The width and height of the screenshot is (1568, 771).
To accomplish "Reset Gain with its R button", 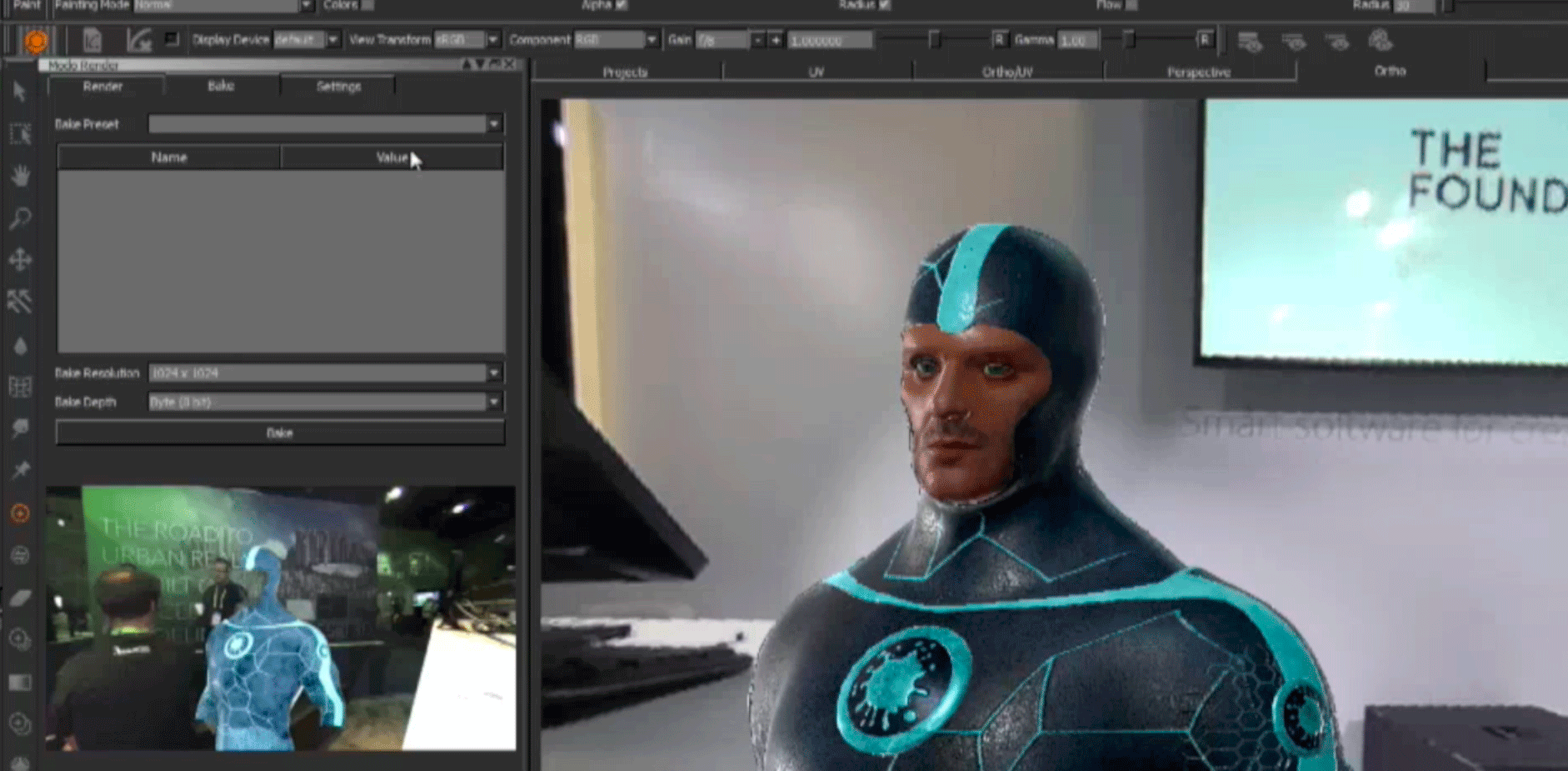I will pos(999,39).
